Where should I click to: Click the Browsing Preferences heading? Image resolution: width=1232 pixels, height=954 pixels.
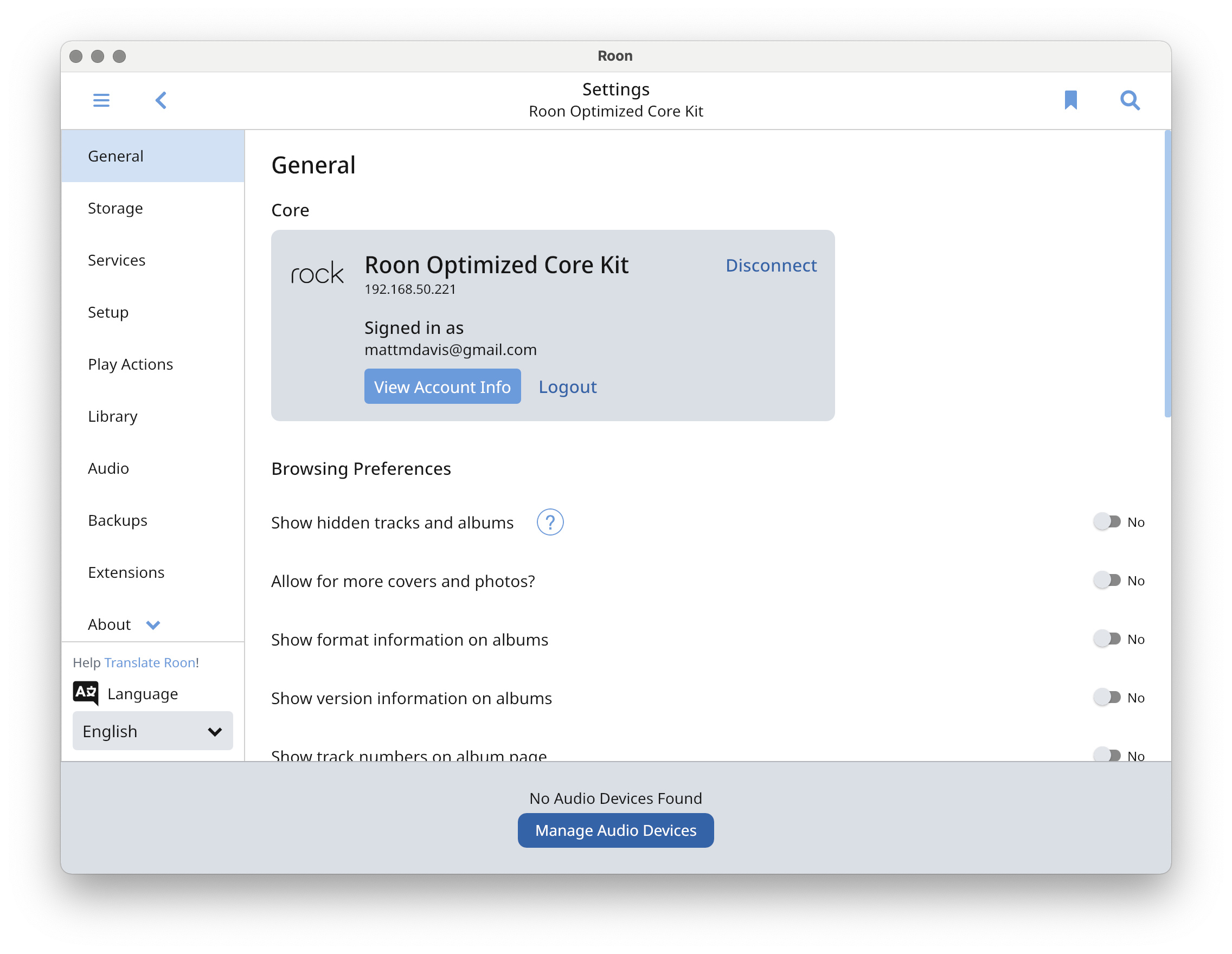click(x=361, y=468)
